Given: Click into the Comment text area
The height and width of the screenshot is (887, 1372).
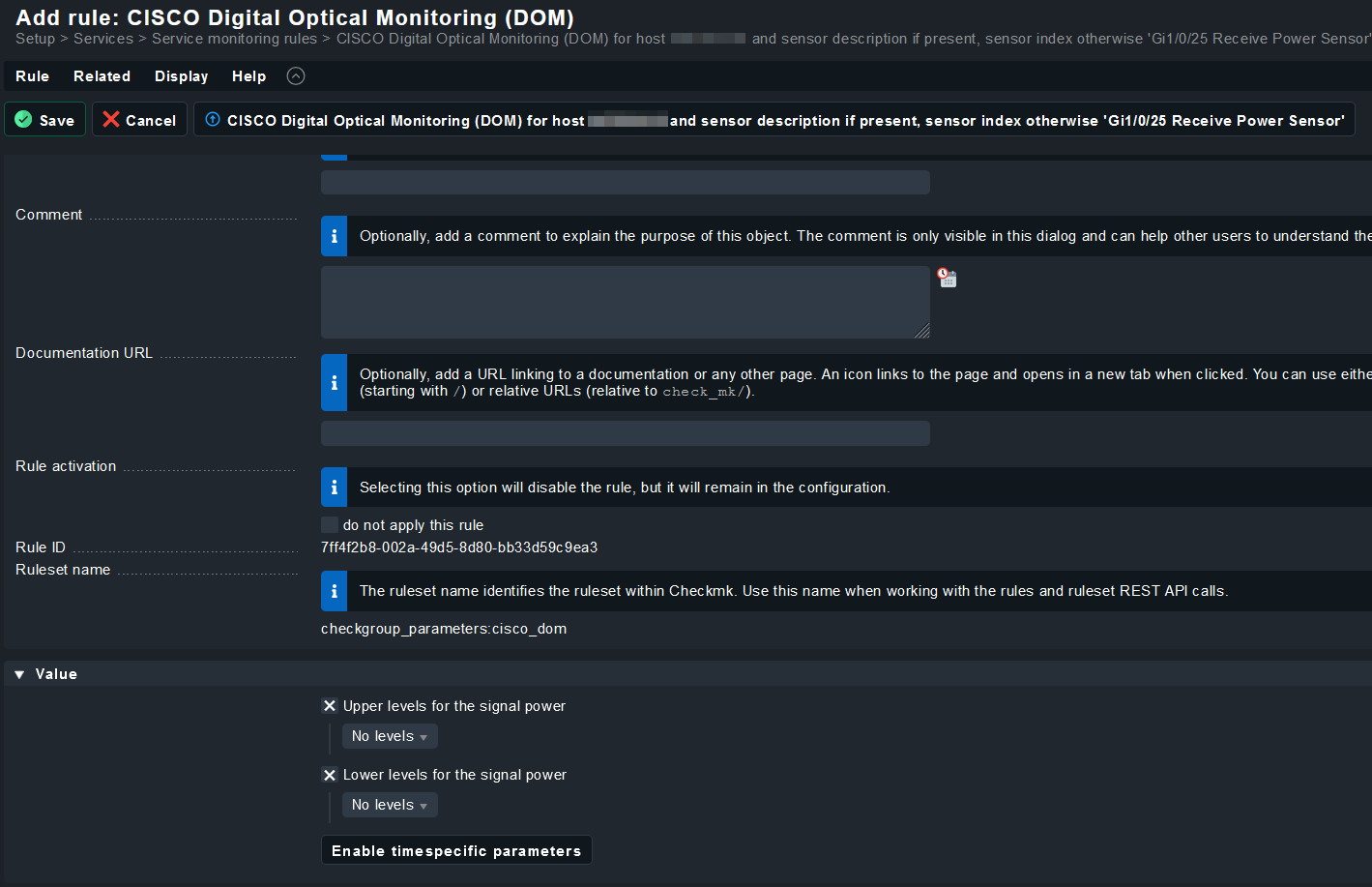Looking at the screenshot, I should (625, 302).
